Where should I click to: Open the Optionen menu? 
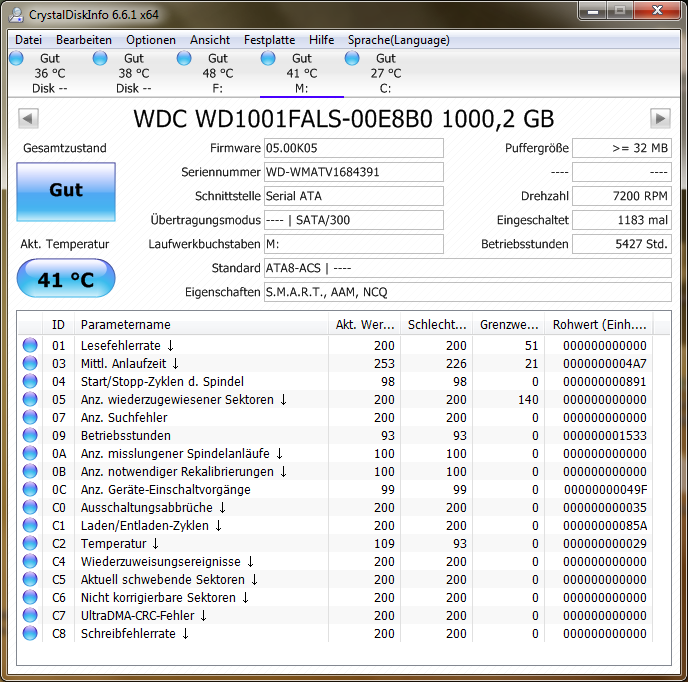click(x=151, y=40)
